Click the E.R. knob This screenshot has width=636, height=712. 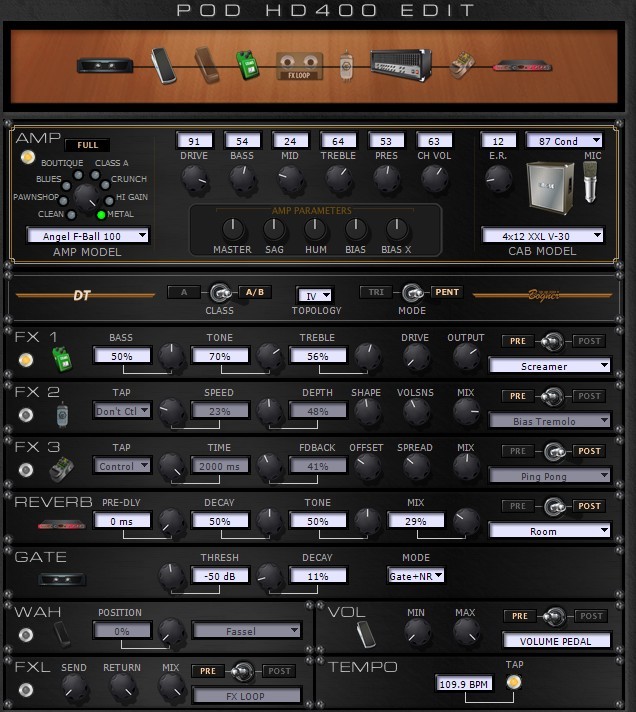tap(498, 178)
